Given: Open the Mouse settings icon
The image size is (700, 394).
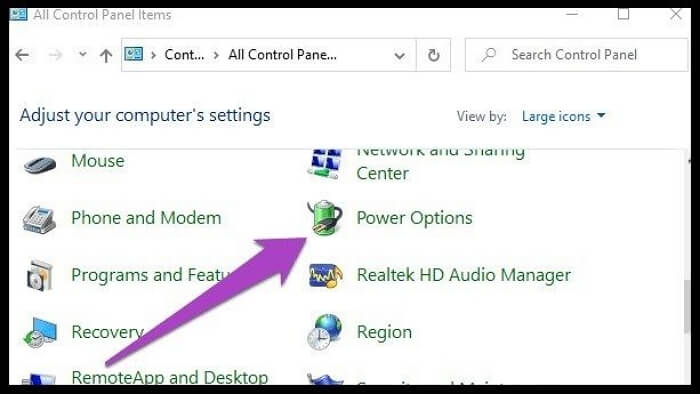Looking at the screenshot, I should click(x=40, y=165).
